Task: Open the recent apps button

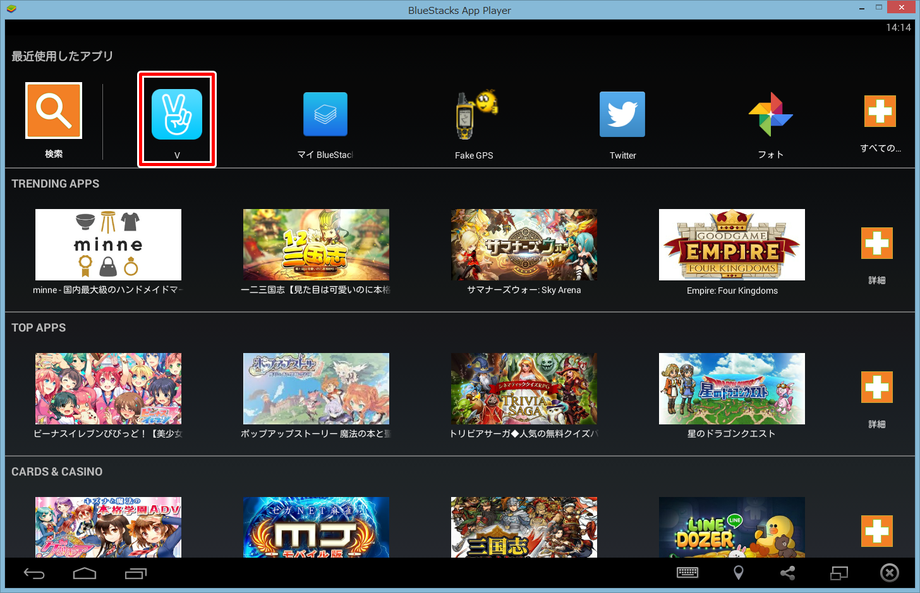Action: 136,573
